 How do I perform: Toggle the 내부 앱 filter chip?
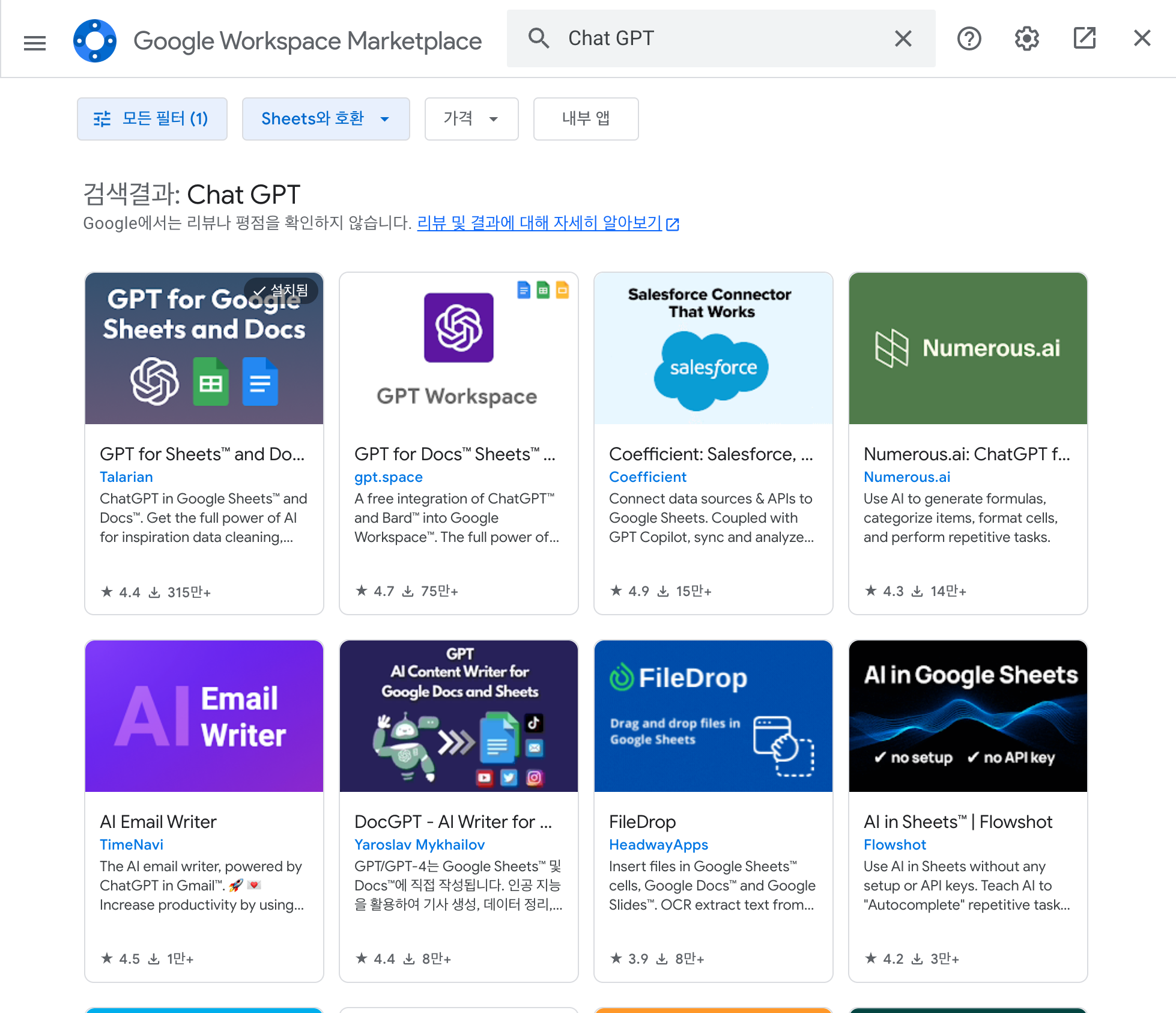pos(586,119)
